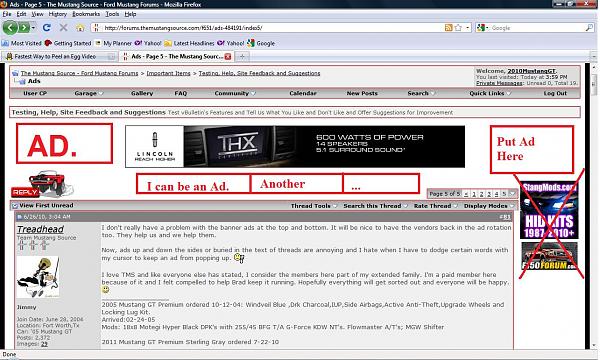The height and width of the screenshot is (360, 600).
Task: Open the History menu
Action: 58,14
